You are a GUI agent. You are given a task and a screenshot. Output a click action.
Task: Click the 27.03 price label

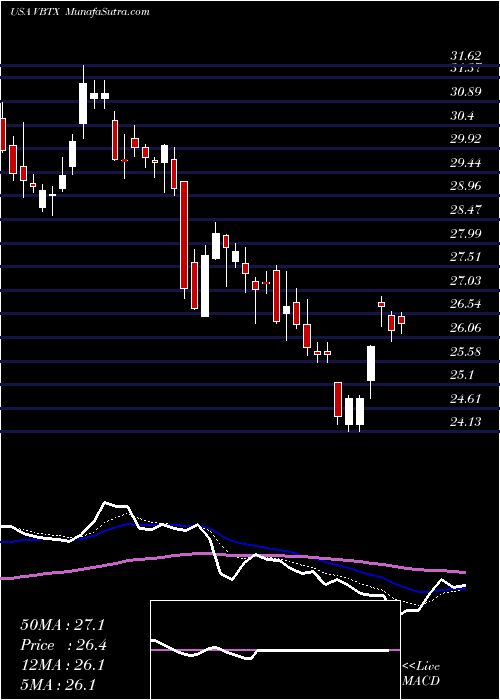tap(466, 281)
